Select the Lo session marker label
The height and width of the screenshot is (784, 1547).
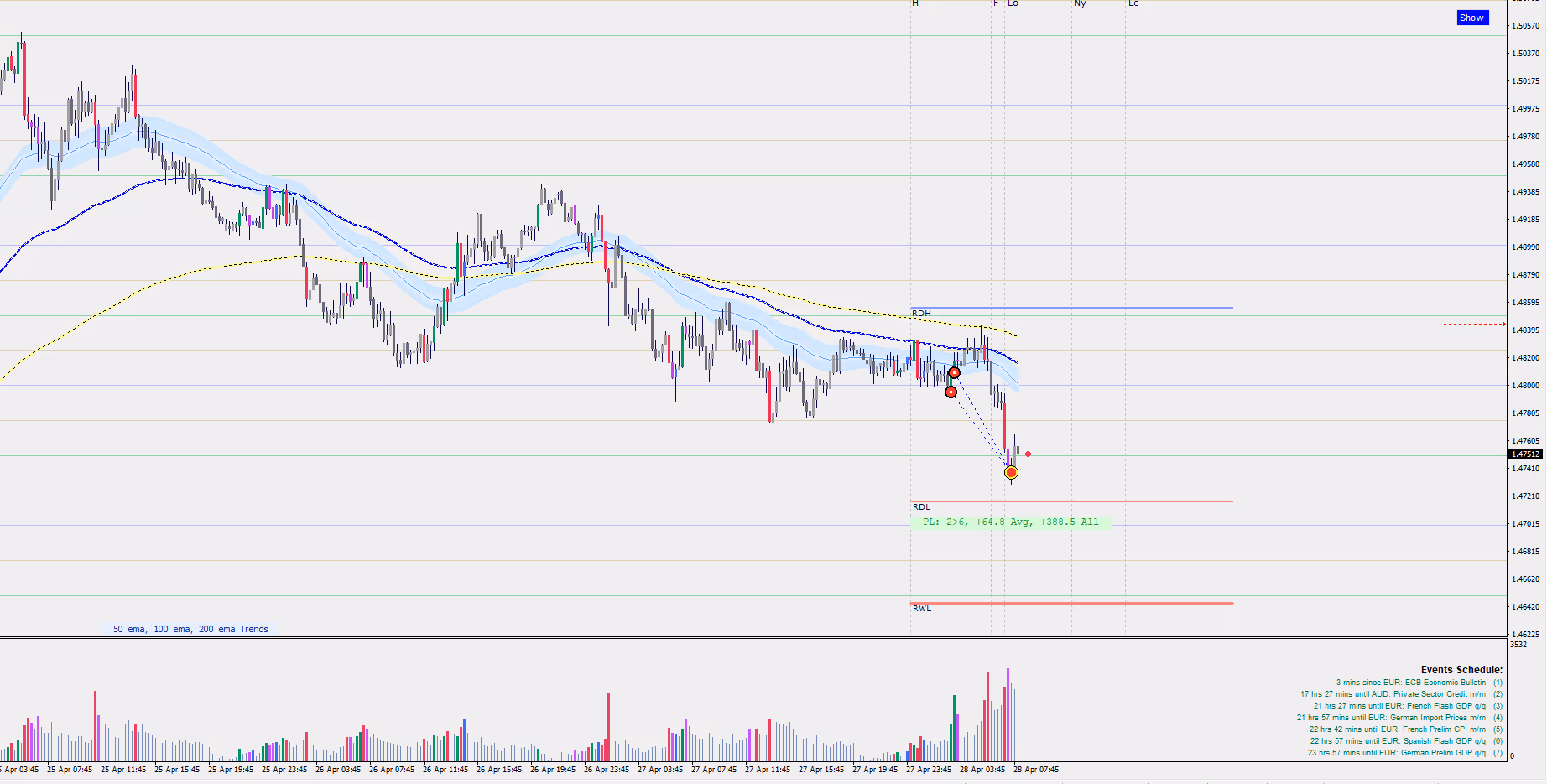pyautogui.click(x=1013, y=4)
